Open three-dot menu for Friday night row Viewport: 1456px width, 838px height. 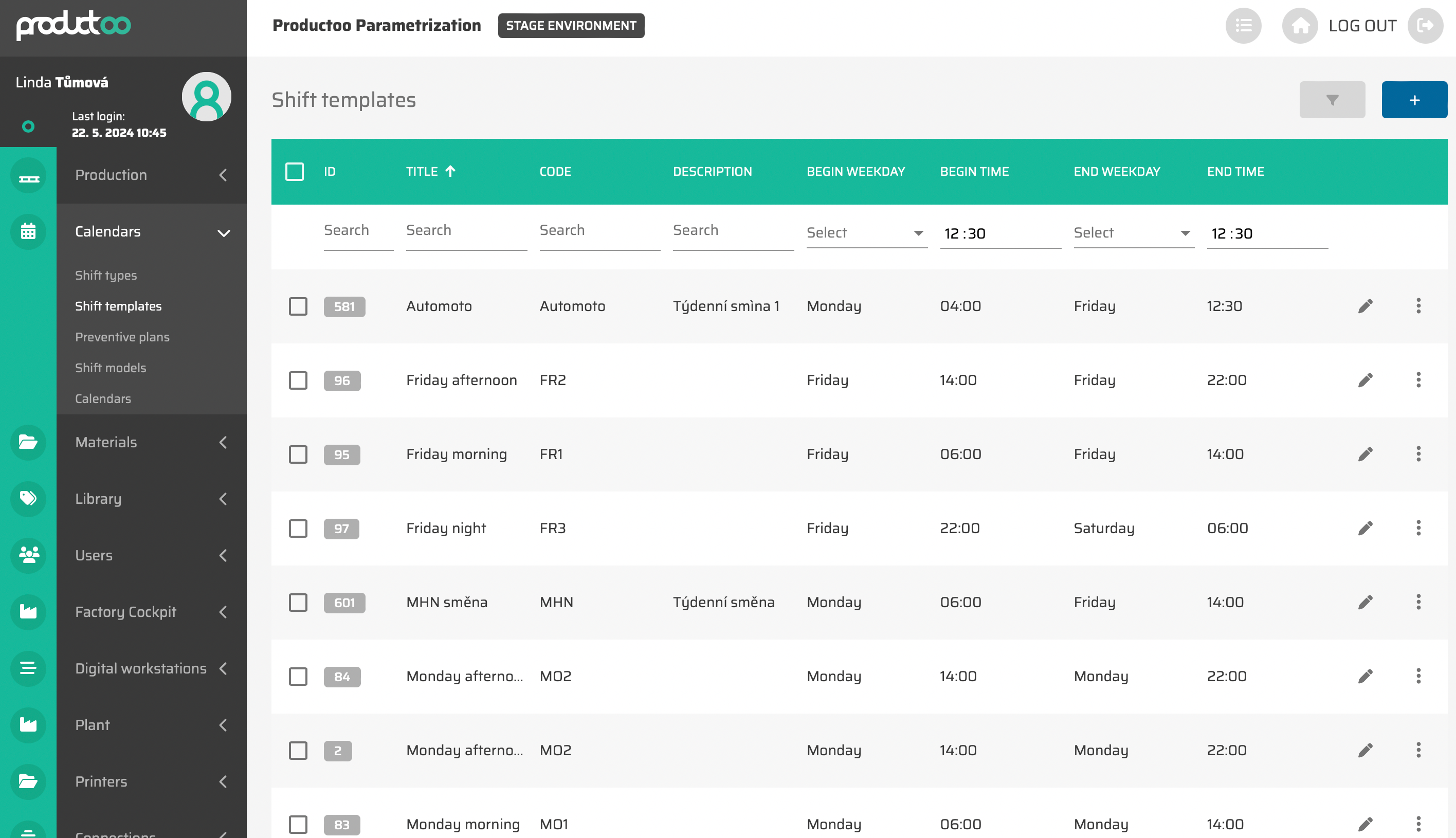point(1418,528)
